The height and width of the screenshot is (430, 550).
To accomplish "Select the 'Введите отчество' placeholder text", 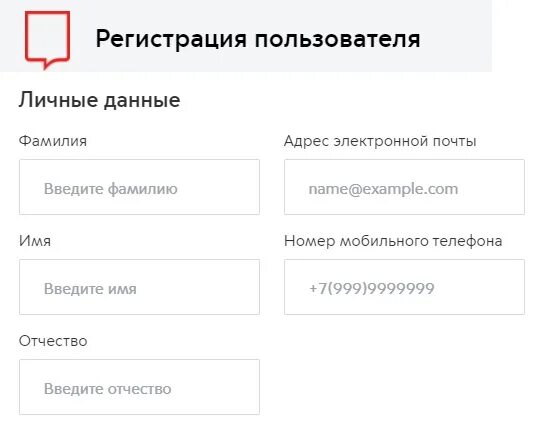I will [108, 389].
